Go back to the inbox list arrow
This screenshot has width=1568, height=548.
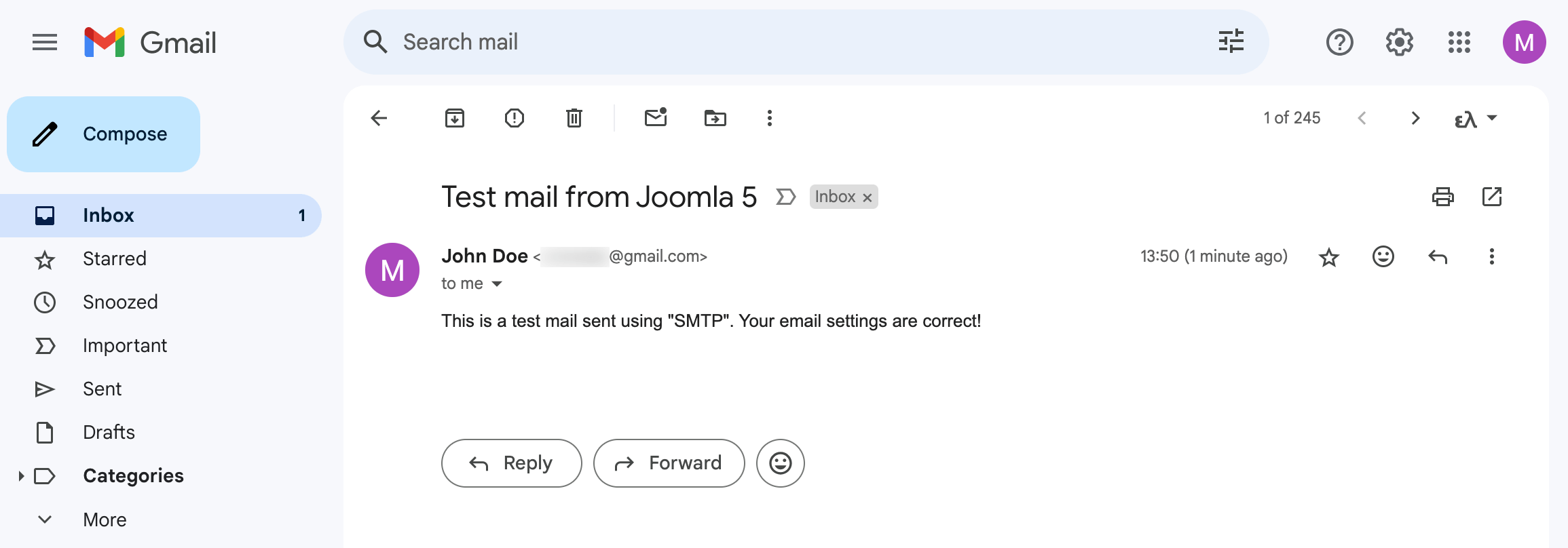click(x=379, y=118)
